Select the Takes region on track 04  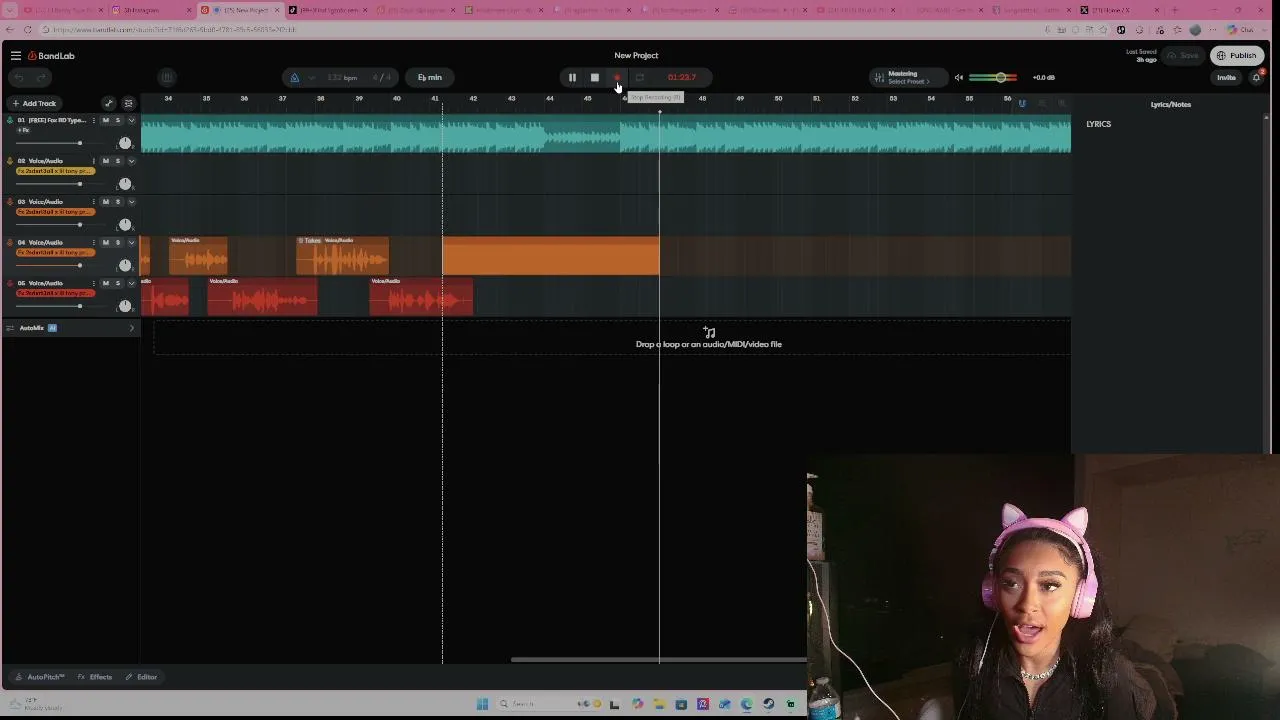pos(343,256)
